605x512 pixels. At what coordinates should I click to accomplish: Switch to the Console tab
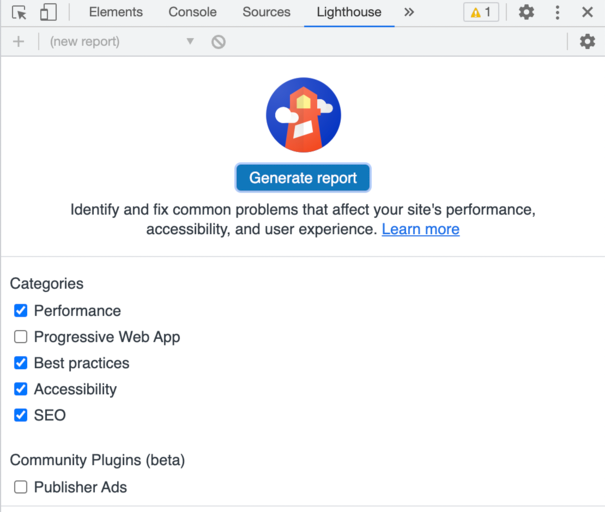coord(192,13)
